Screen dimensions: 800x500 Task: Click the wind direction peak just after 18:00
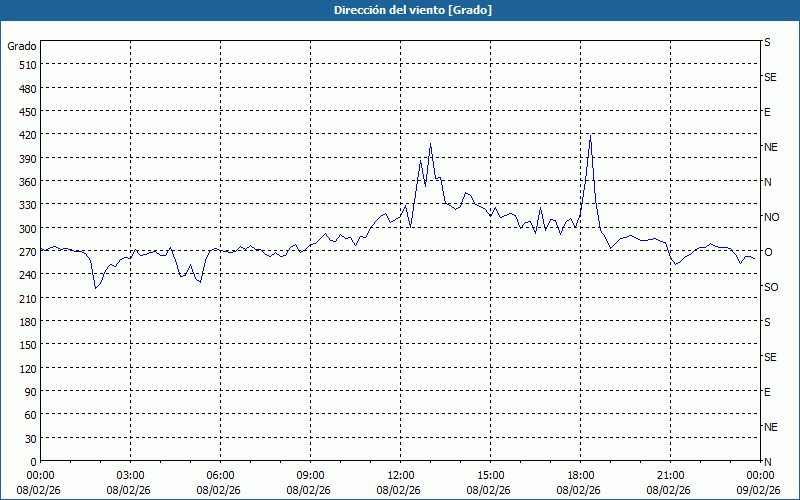tap(591, 135)
